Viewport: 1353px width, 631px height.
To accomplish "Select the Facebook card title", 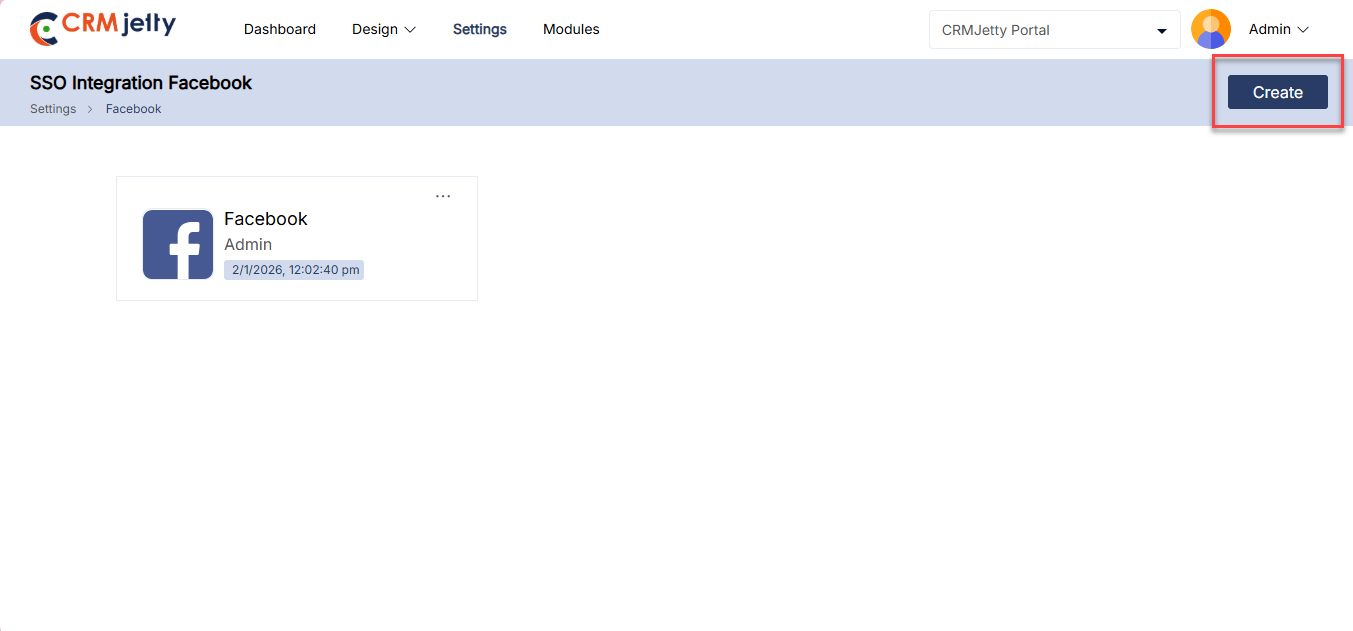I will coord(266,219).
